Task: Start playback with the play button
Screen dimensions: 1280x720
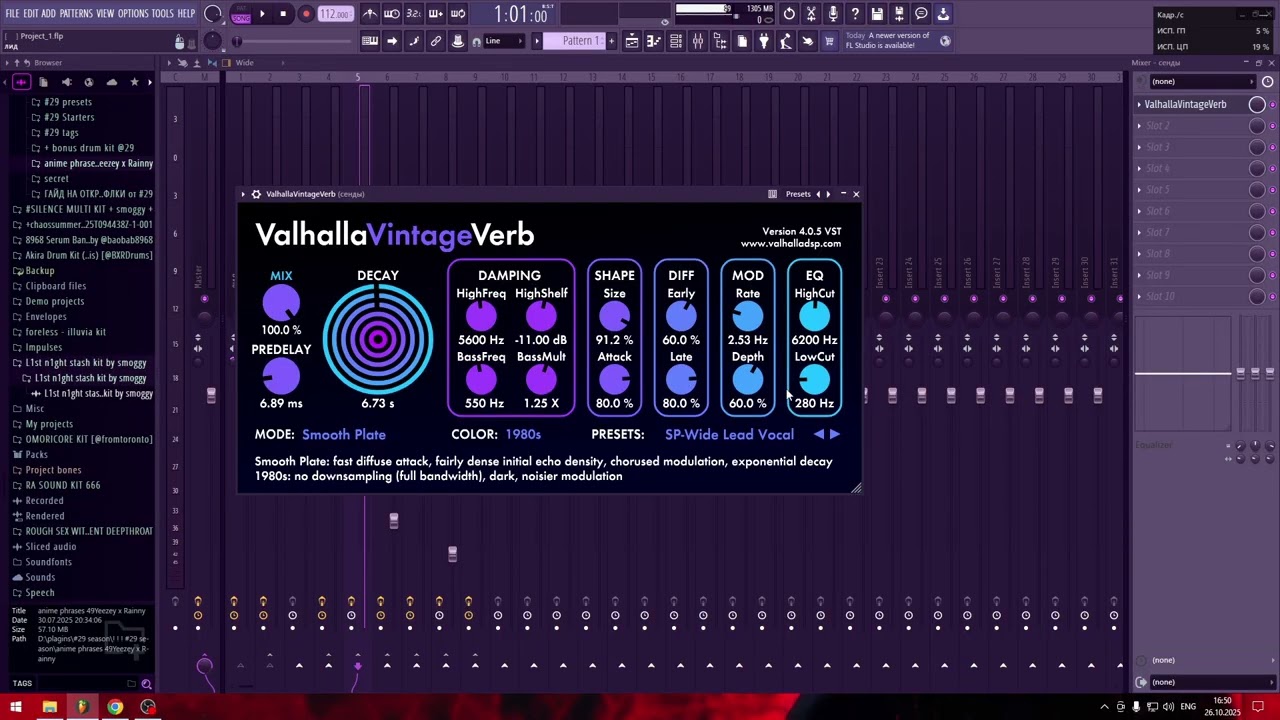Action: (262, 14)
